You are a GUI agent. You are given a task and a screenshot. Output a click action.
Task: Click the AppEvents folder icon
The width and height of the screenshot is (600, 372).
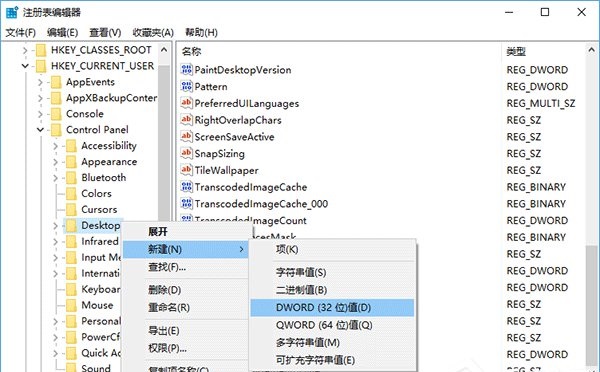point(56,82)
